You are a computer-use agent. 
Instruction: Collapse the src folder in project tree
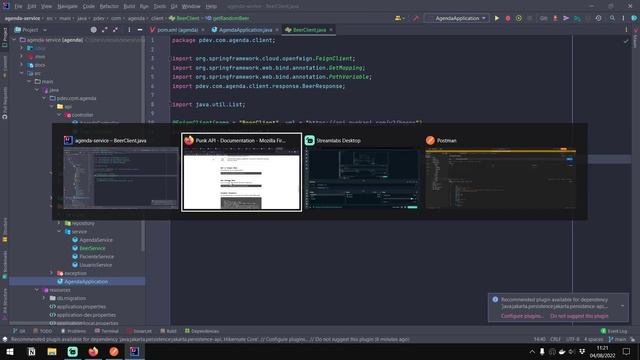pos(22,73)
